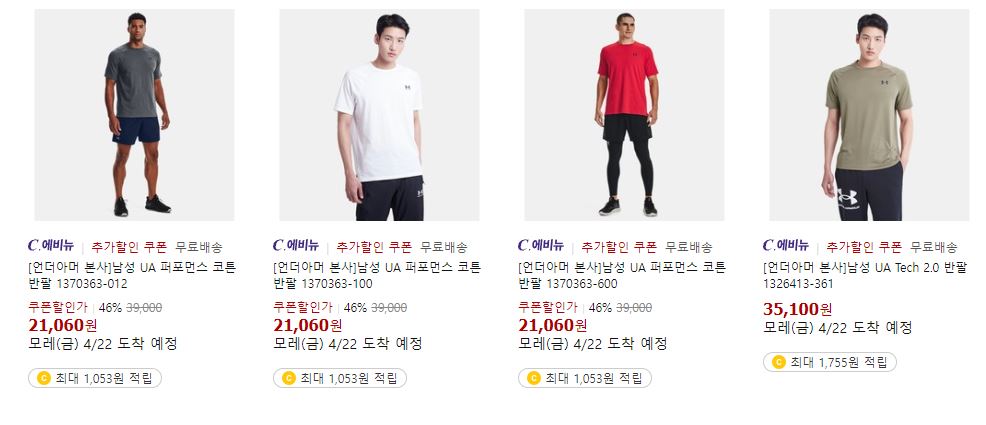Click the C.에비뉴 logo on the red shirt item
The height and width of the screenshot is (425, 986).
pos(541,246)
